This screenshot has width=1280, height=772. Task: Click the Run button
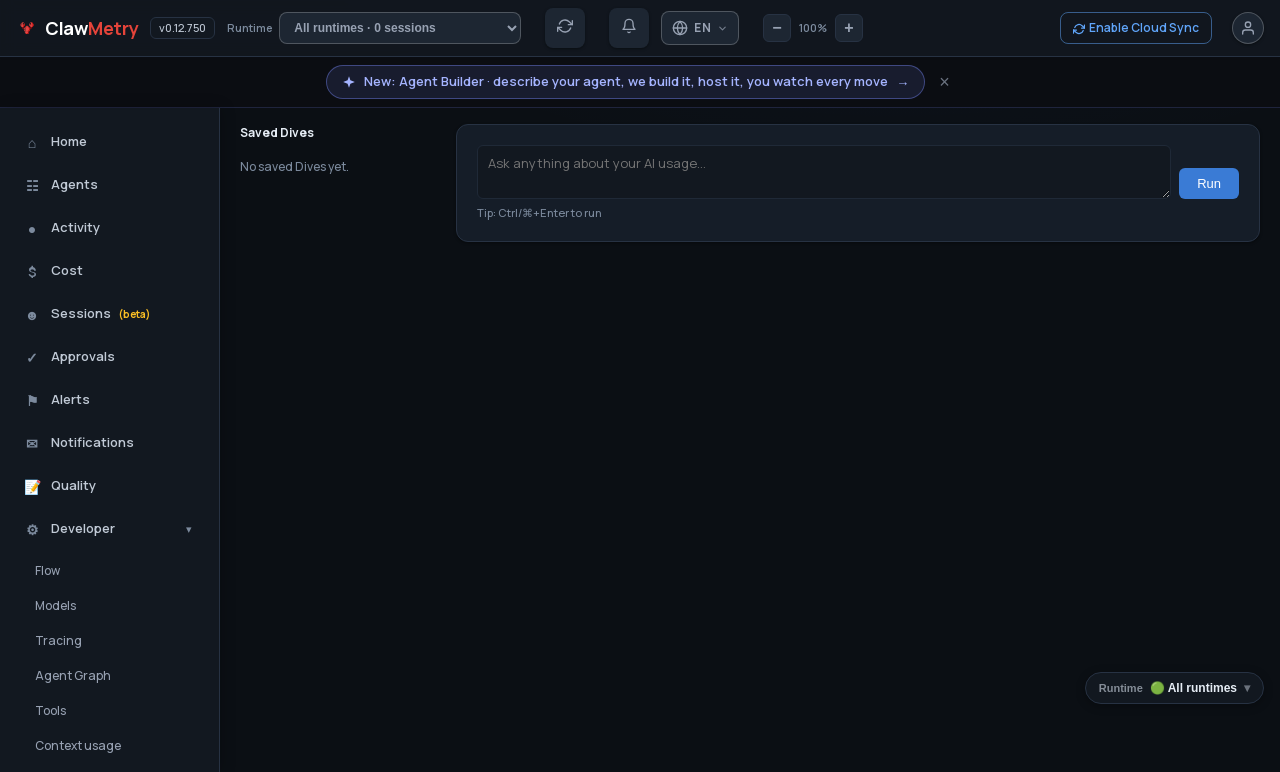click(x=1209, y=183)
